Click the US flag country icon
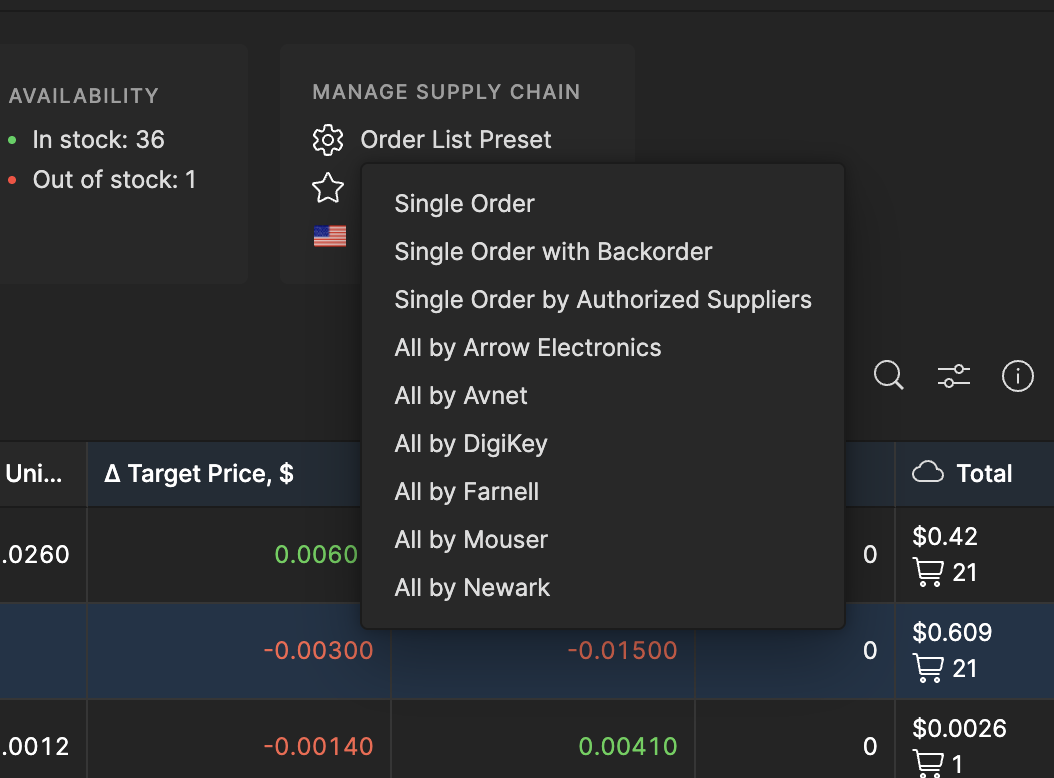 (329, 235)
